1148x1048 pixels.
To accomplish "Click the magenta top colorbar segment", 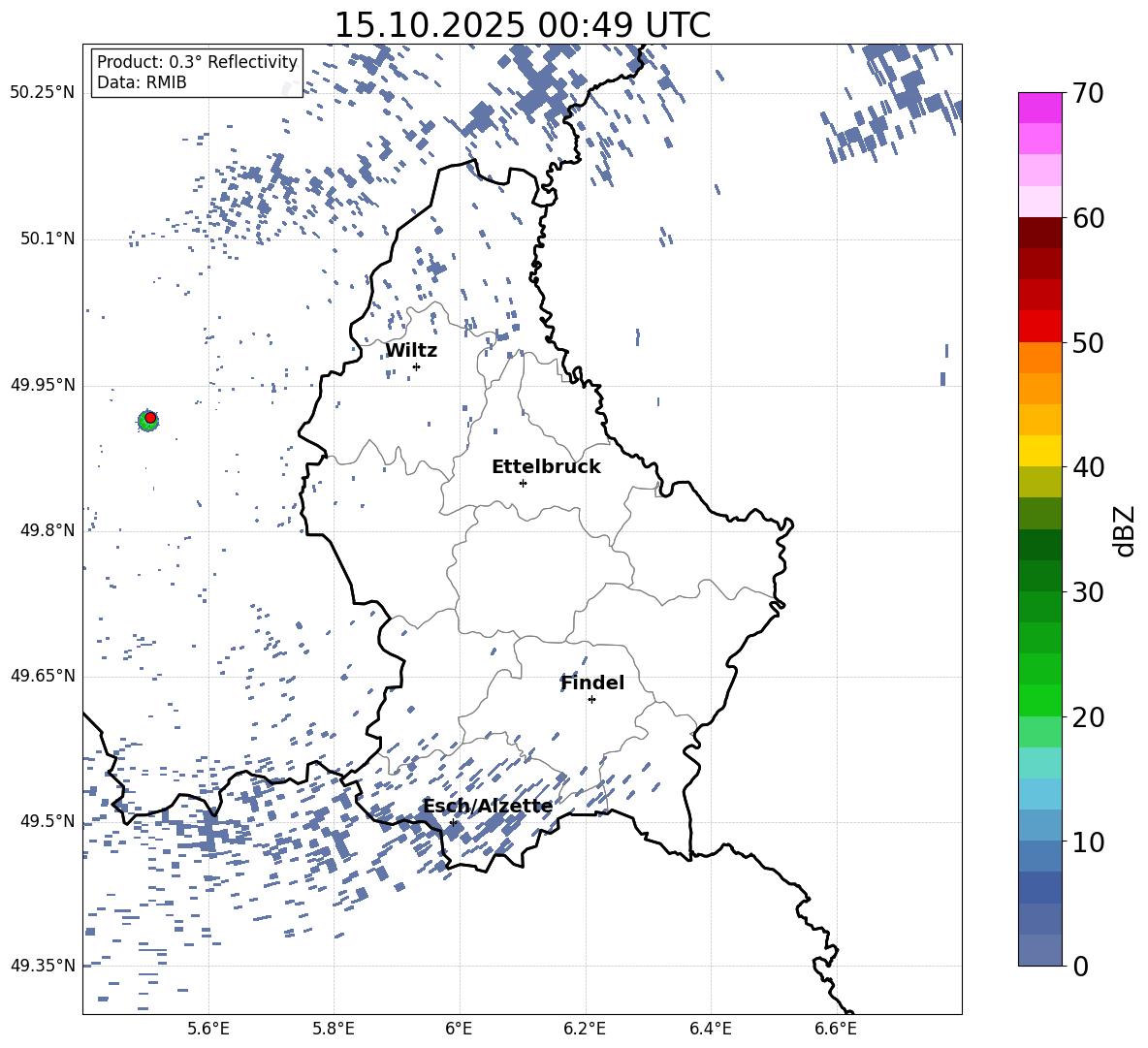I will (1039, 109).
